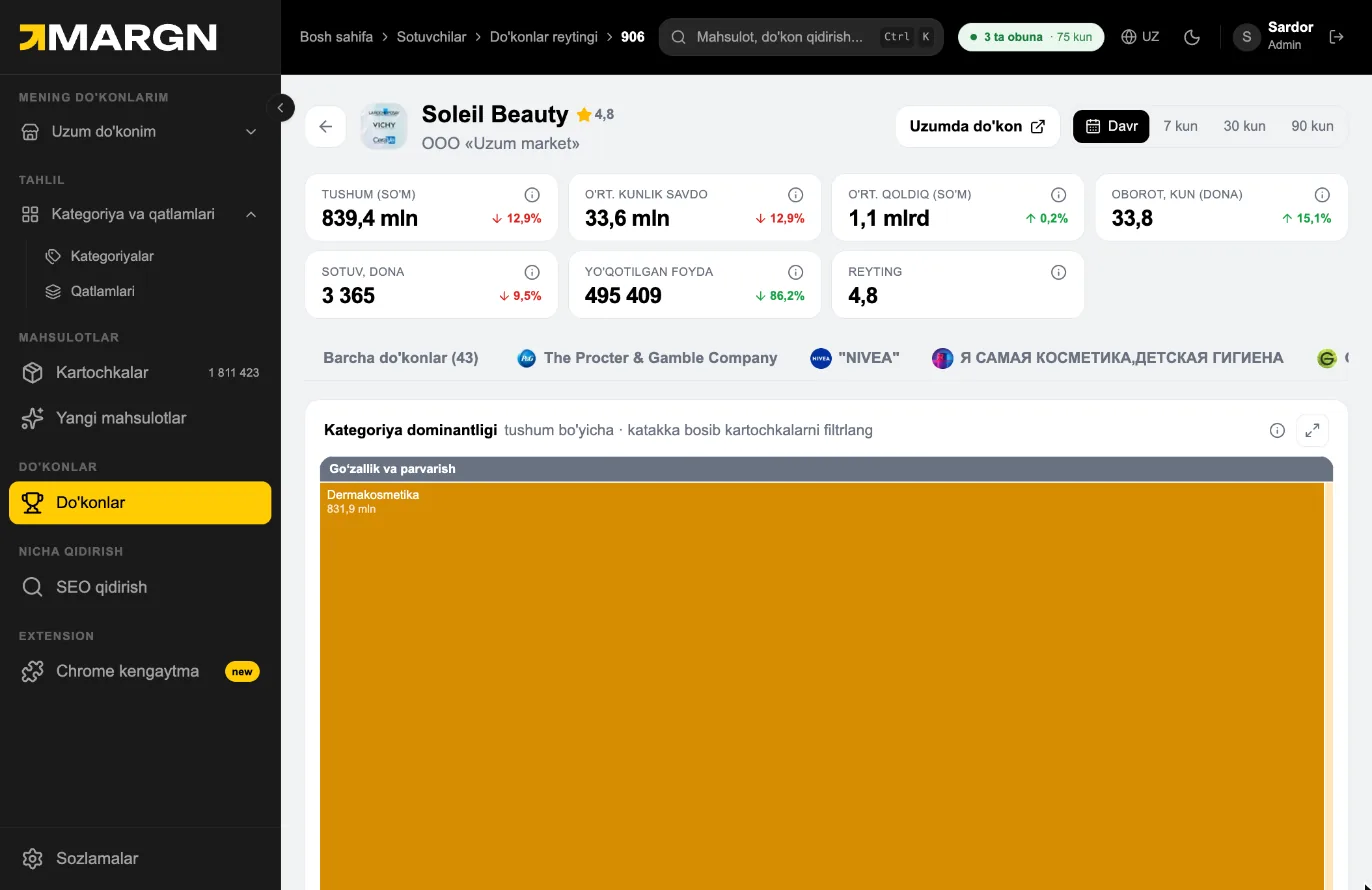Click the Dermakosmetika treemap cell
Image resolution: width=1372 pixels, height=890 pixels.
[822, 685]
